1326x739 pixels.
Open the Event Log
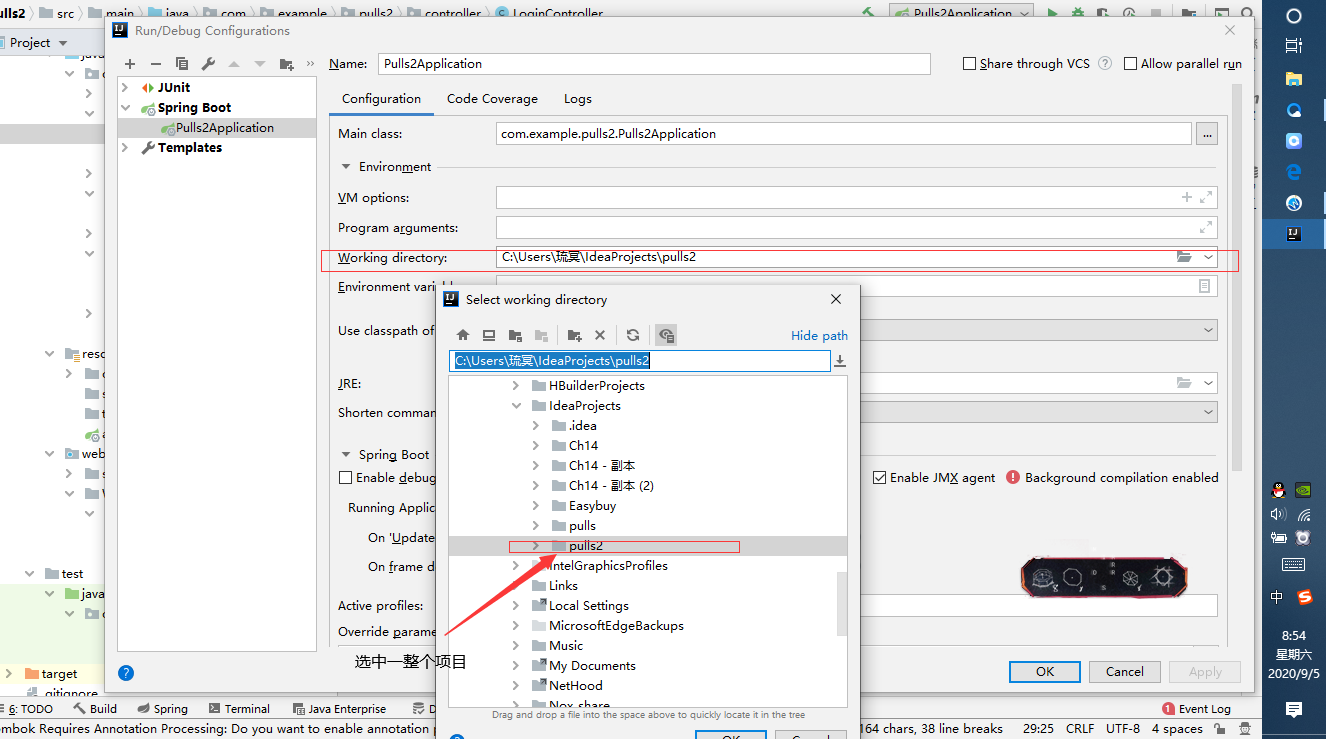(1197, 709)
